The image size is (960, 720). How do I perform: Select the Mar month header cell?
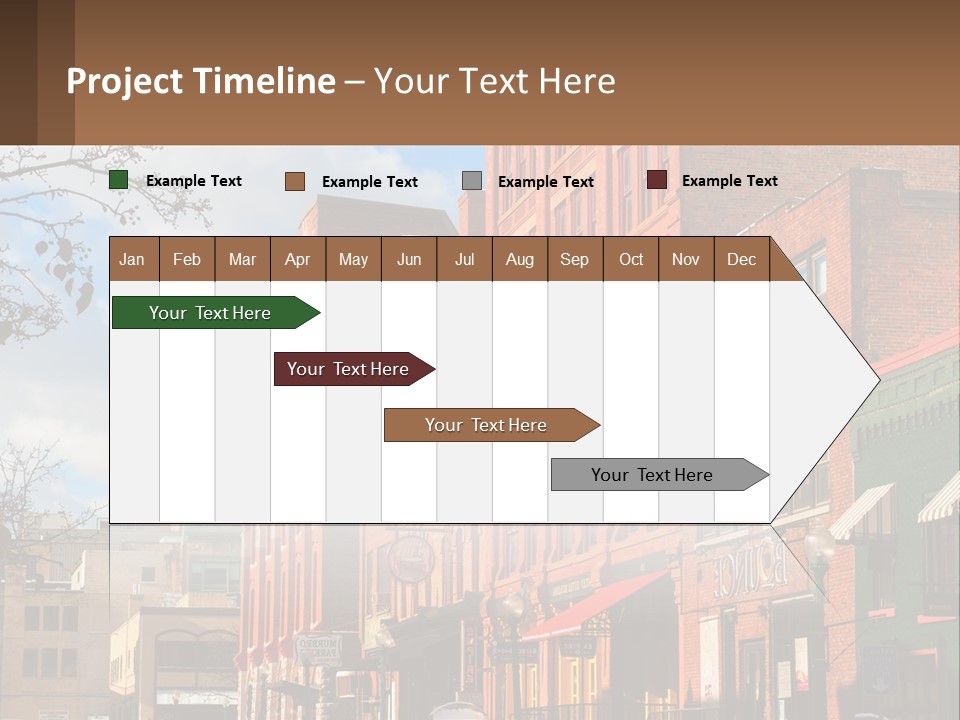click(x=242, y=259)
